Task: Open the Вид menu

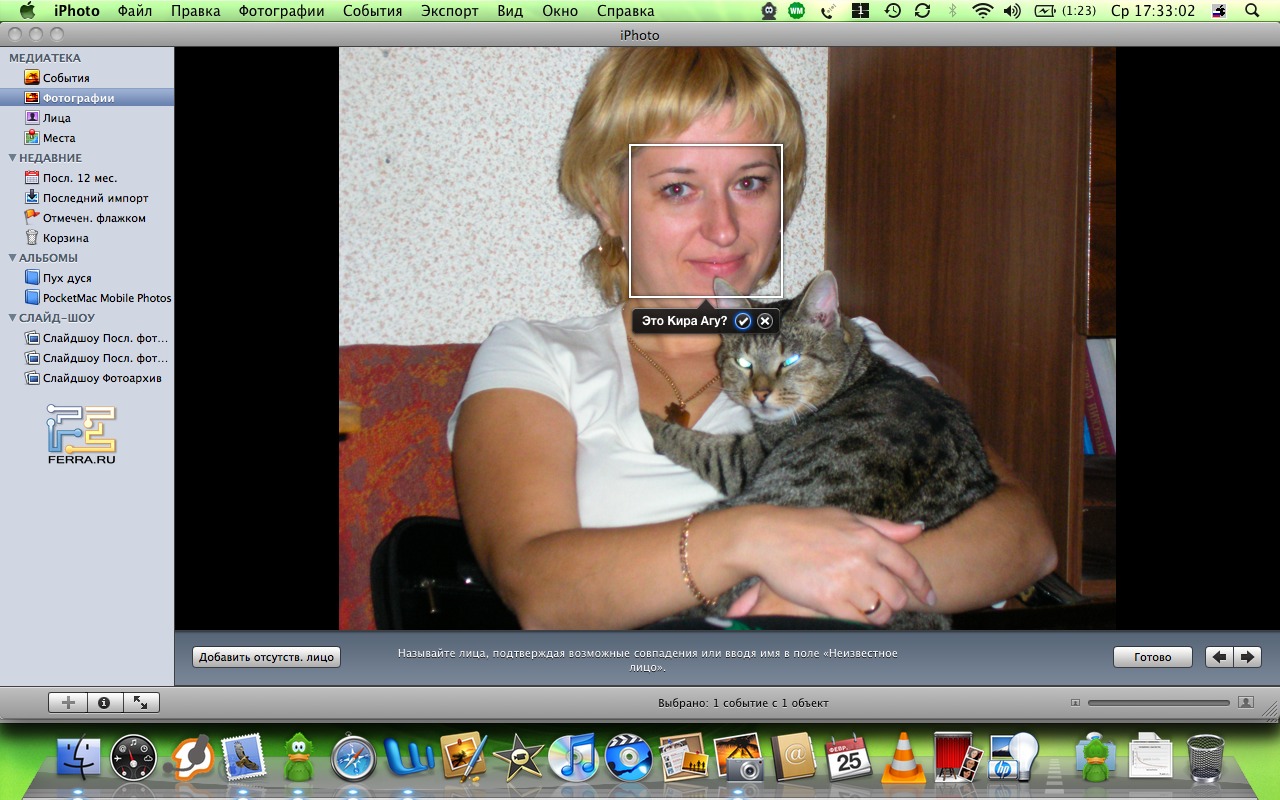Action: pyautogui.click(x=510, y=11)
